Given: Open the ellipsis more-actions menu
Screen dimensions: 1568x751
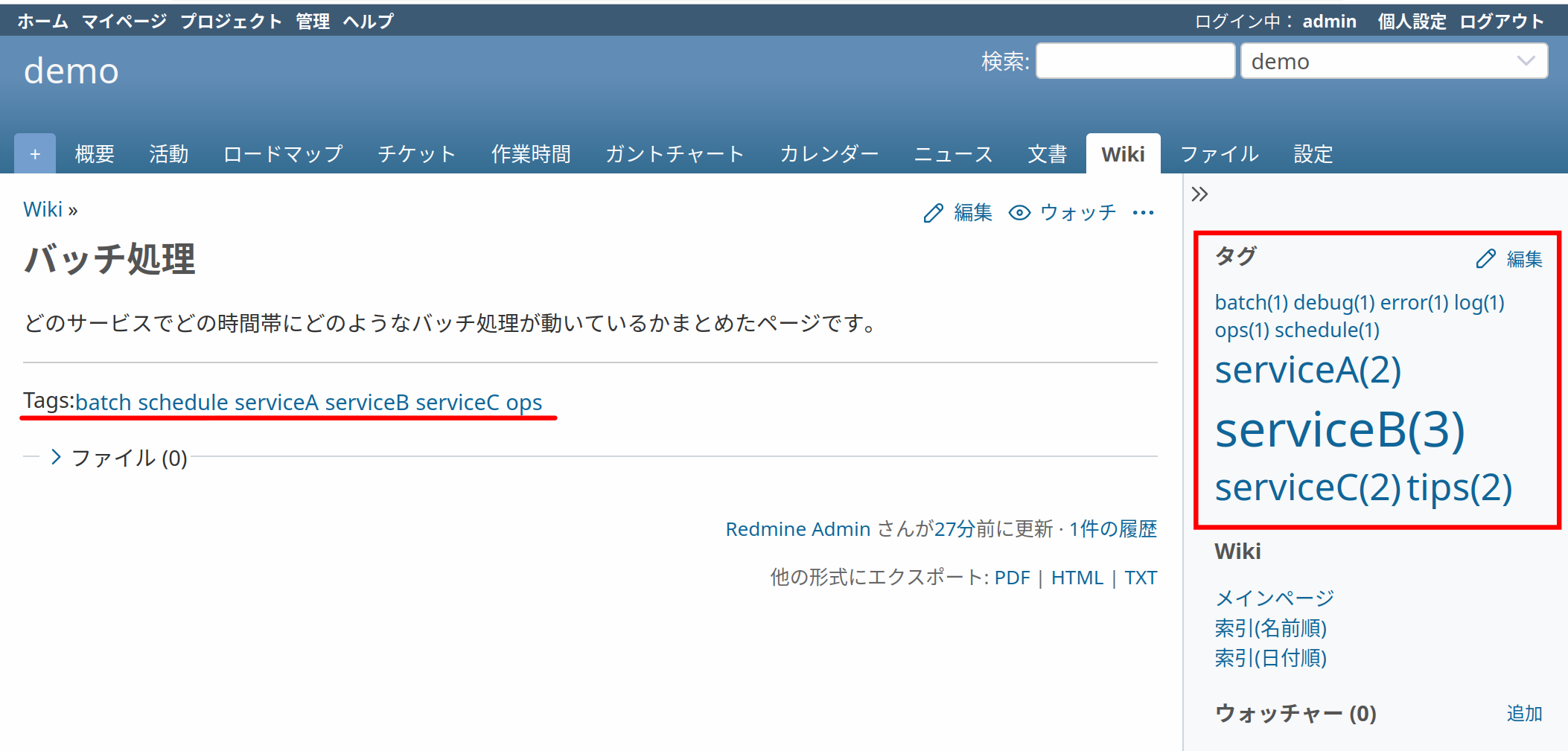Looking at the screenshot, I should coord(1144,213).
